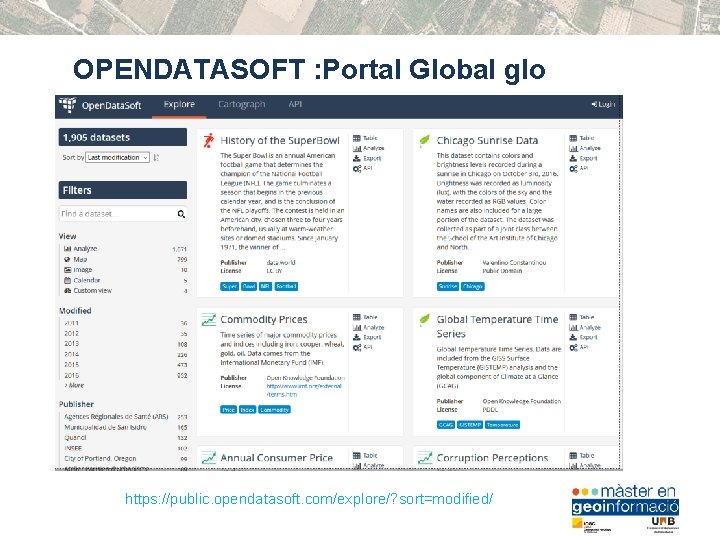This screenshot has height=540, width=720.
Task: Open Analyze view for Commodity Prices
Action: (x=368, y=327)
